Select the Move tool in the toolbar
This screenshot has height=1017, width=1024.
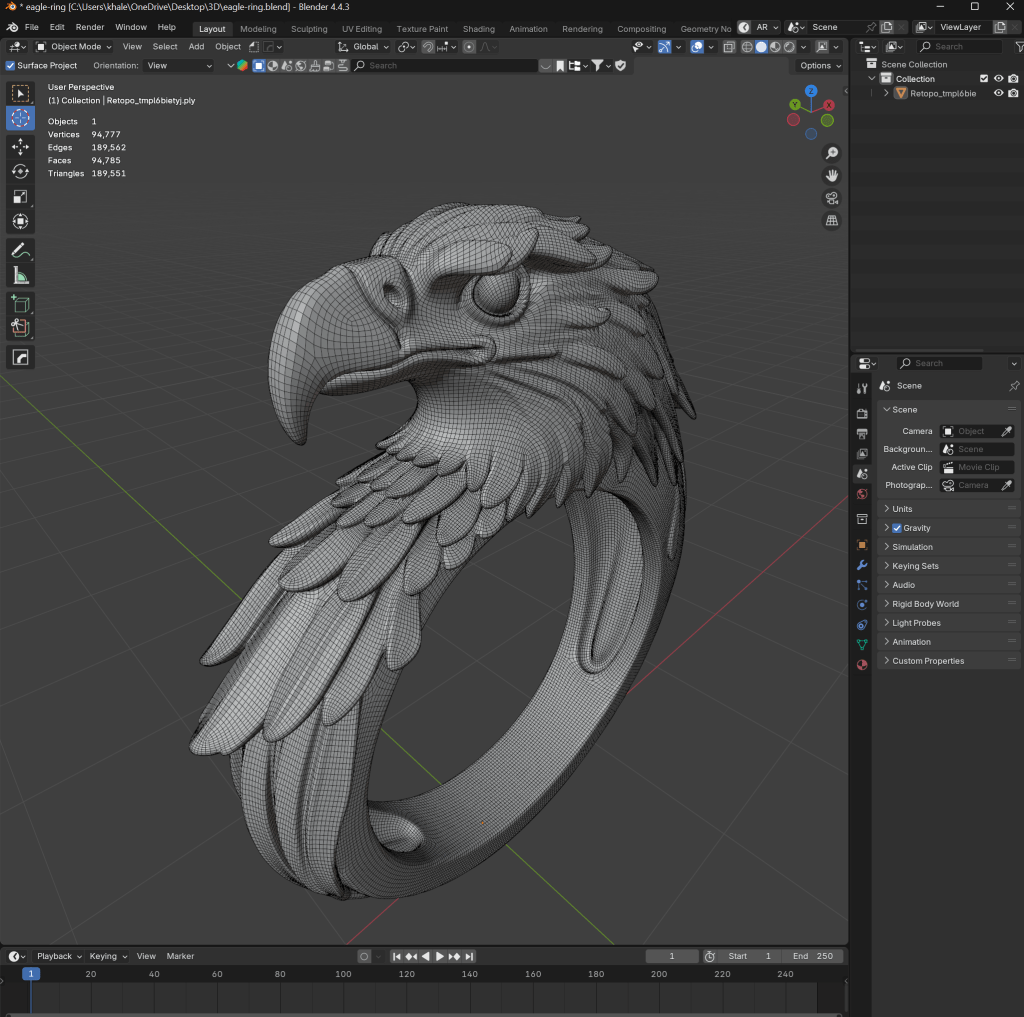click(x=20, y=147)
